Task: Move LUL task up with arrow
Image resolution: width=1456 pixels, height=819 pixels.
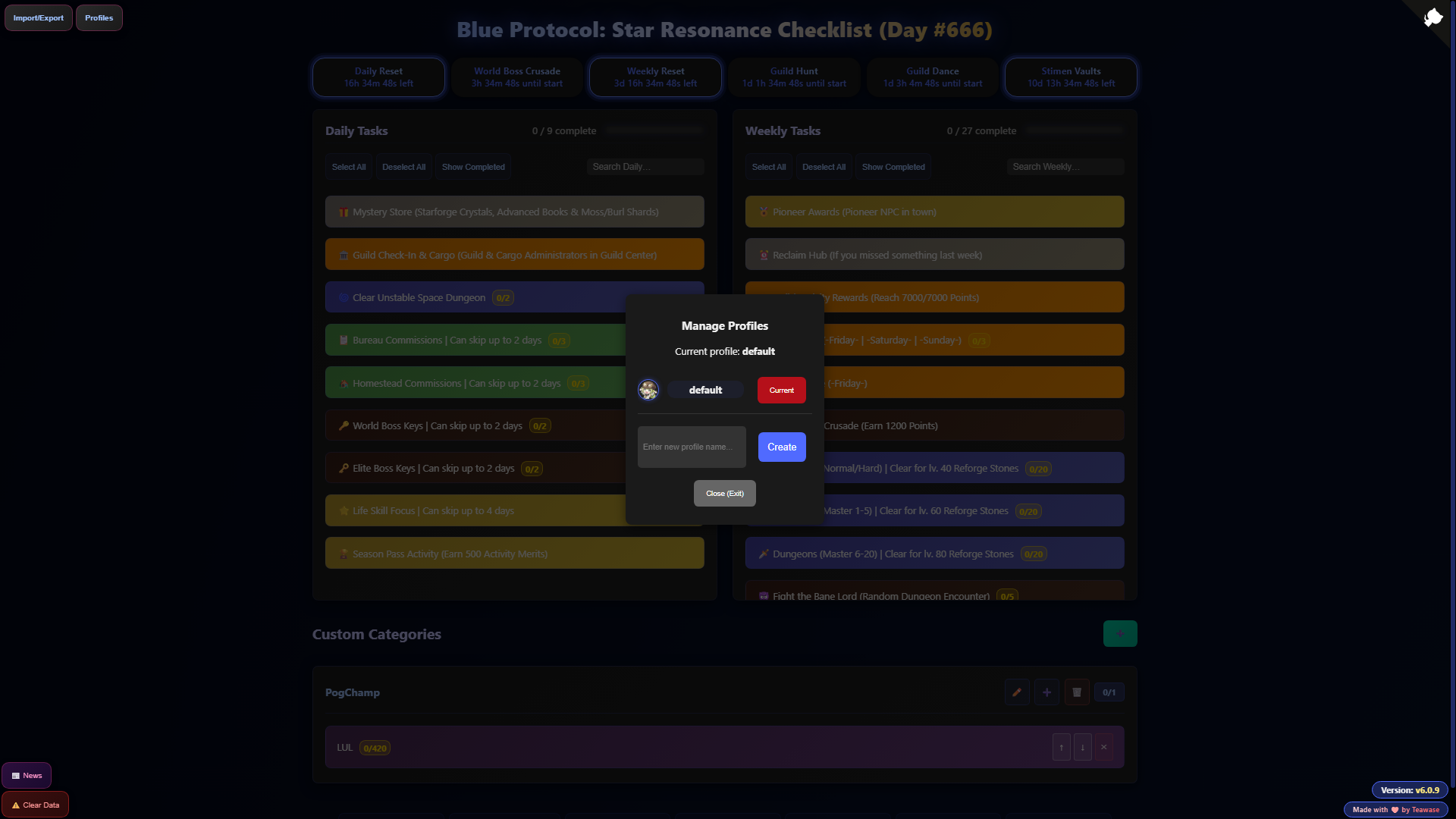Action: click(1061, 748)
